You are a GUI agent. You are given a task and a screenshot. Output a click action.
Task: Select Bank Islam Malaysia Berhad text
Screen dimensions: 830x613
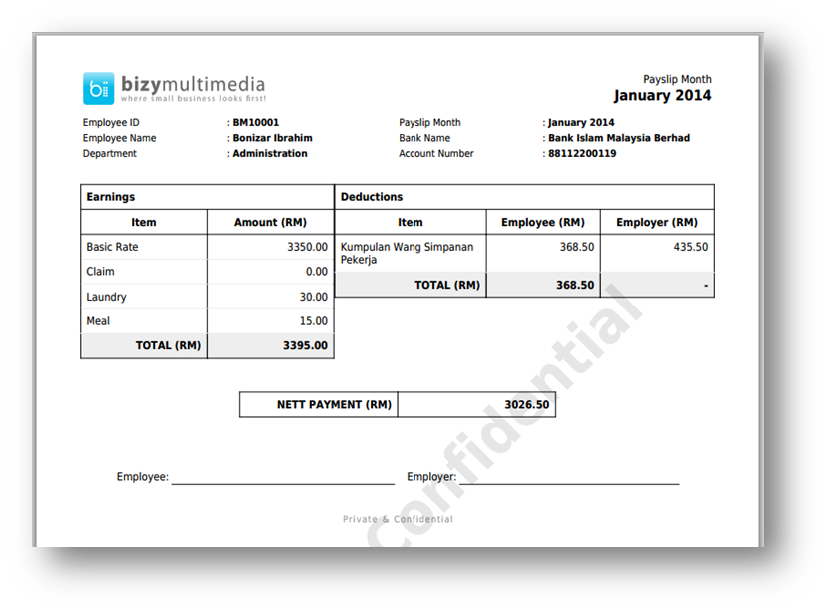(x=619, y=138)
